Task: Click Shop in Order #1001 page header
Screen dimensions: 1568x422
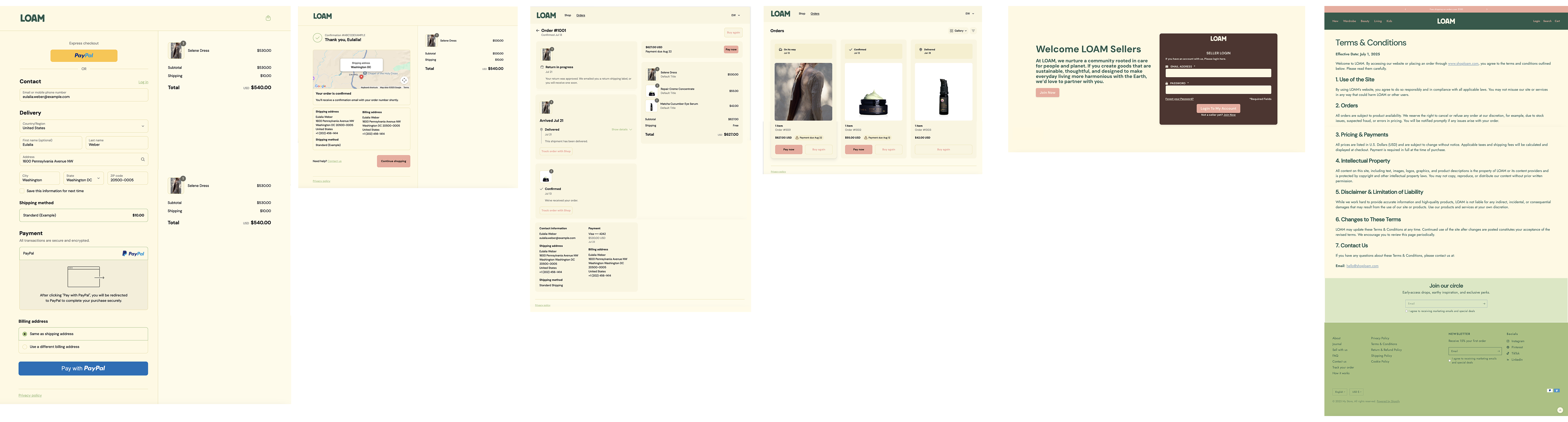Action: 567,15
